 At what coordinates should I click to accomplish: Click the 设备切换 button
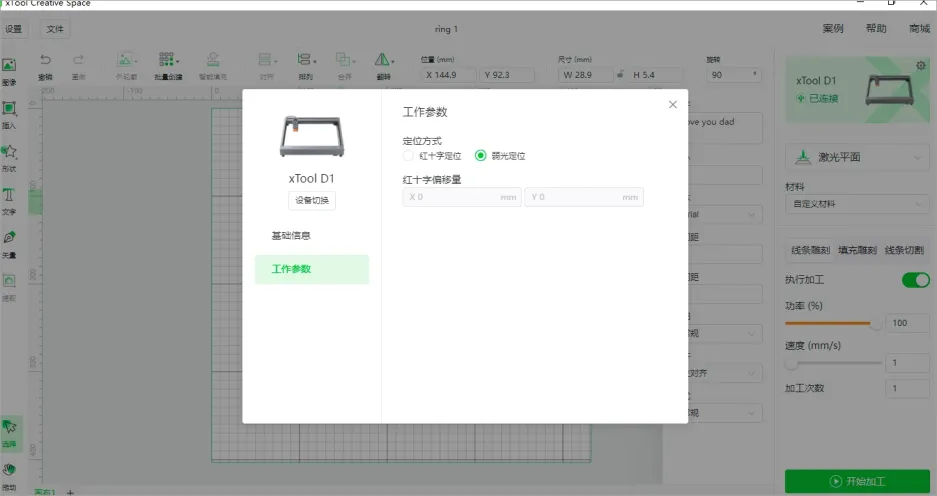pos(312,200)
